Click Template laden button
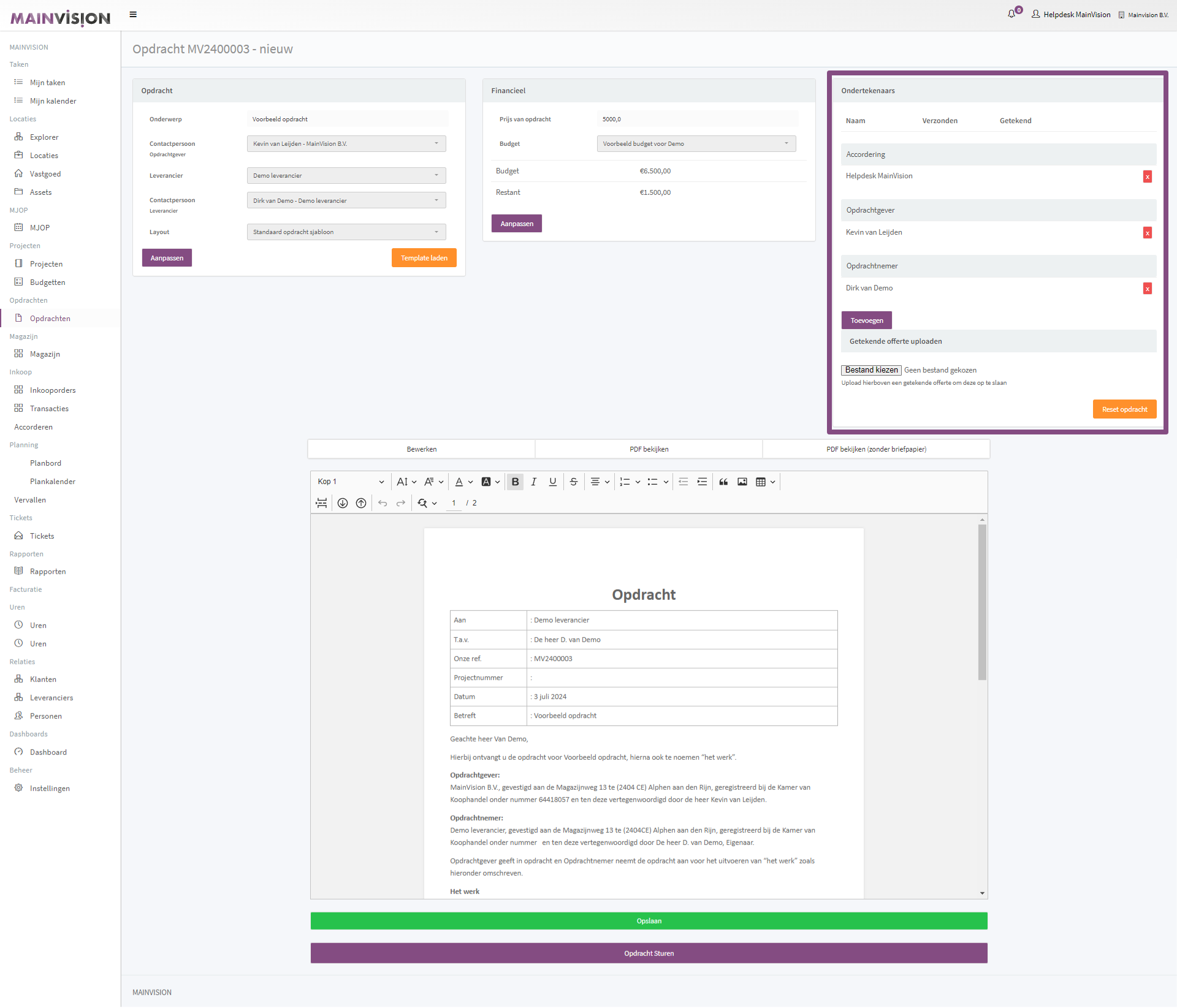1177x1008 pixels. tap(424, 258)
